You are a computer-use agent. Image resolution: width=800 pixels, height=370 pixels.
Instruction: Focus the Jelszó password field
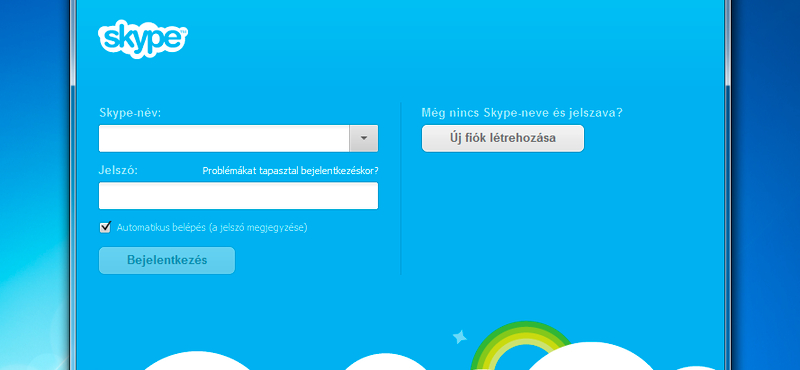[238, 195]
